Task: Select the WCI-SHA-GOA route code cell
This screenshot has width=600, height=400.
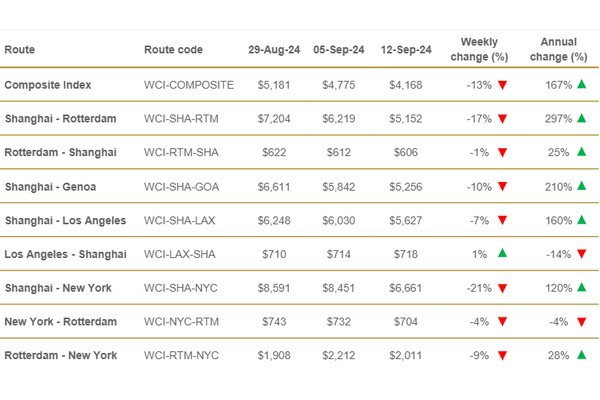Action: [184, 187]
